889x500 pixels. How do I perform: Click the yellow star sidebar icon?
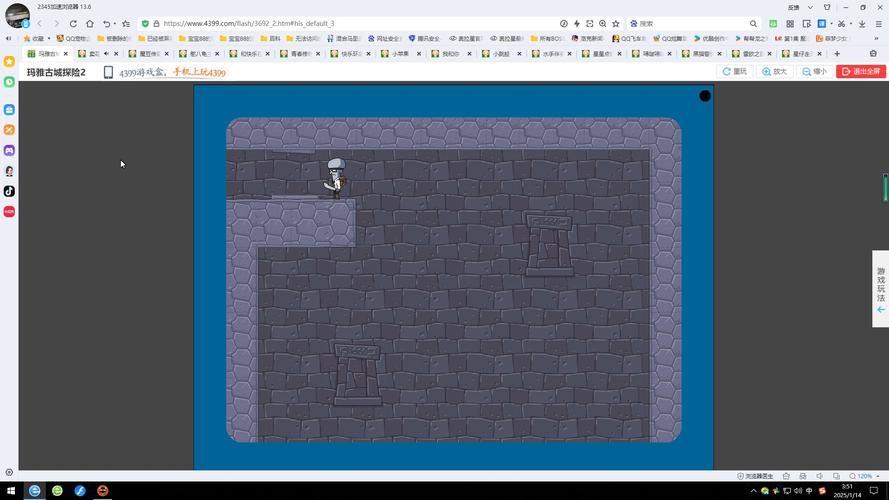[9, 61]
